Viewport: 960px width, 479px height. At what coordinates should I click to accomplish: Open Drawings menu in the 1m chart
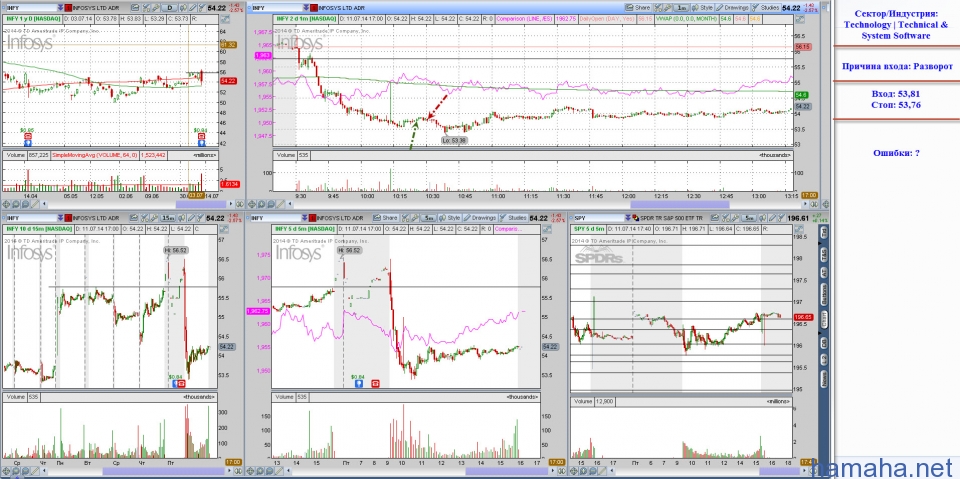click(732, 7)
